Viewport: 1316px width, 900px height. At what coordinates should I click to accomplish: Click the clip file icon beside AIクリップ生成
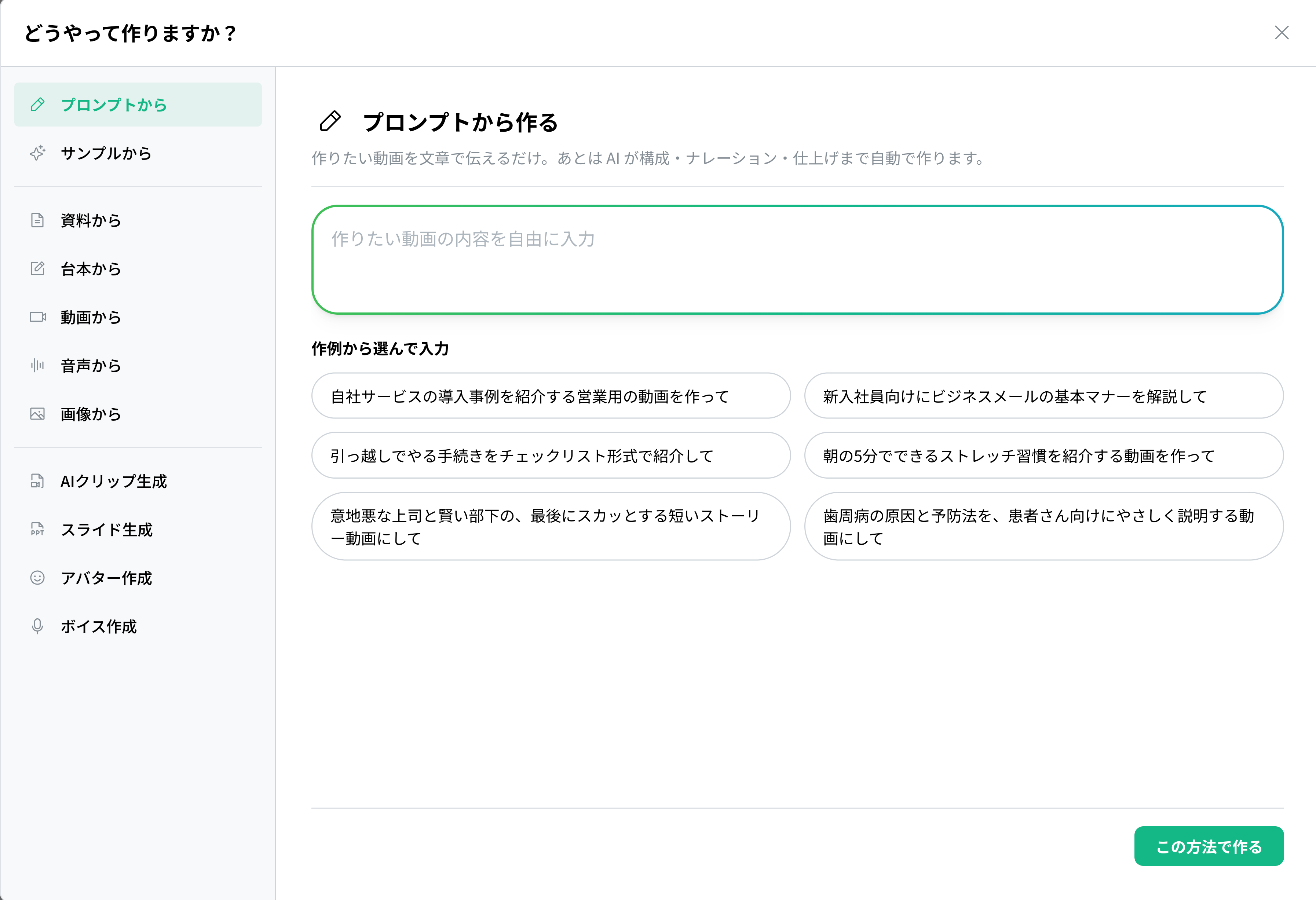37,481
